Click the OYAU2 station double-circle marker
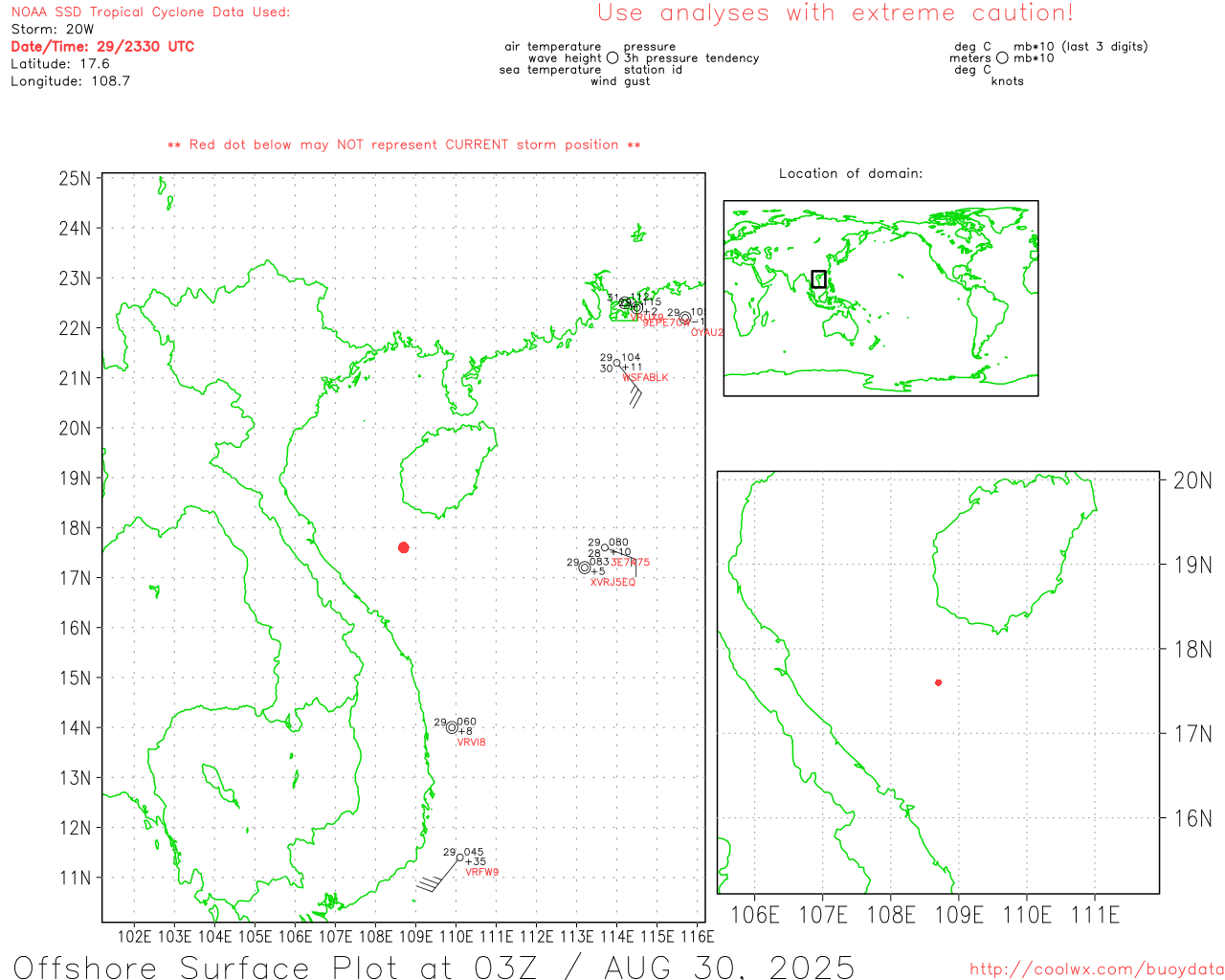The image size is (1225, 980). click(685, 318)
